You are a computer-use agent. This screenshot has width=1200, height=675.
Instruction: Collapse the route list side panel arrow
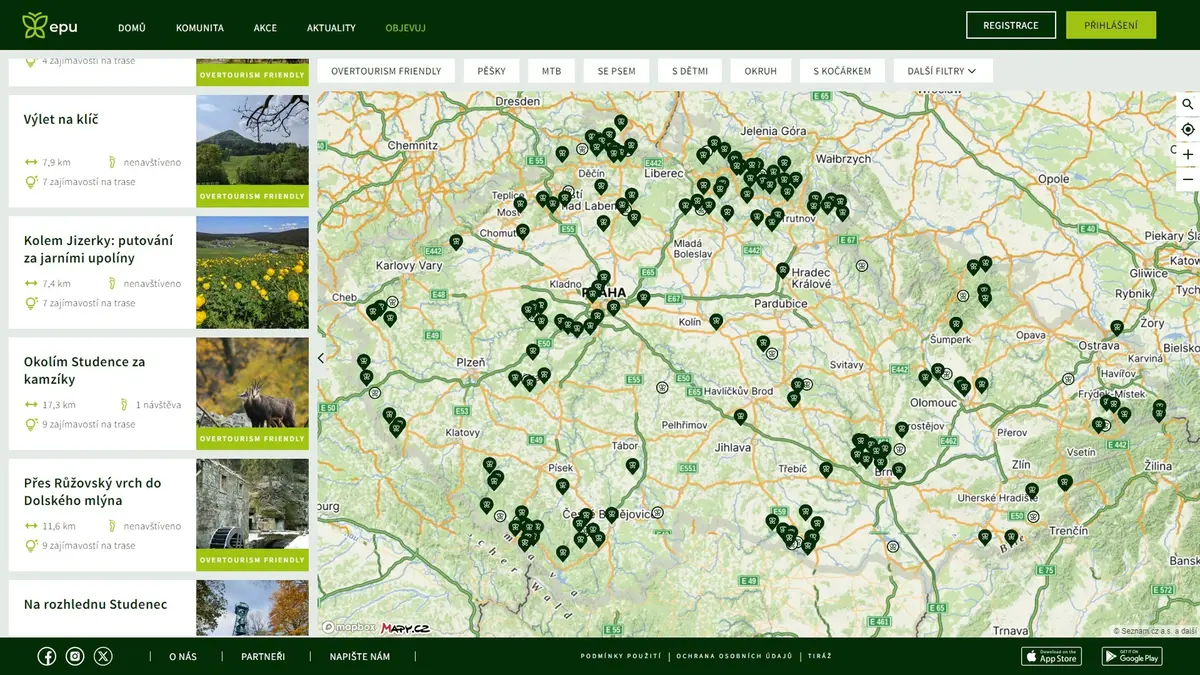pyautogui.click(x=321, y=357)
